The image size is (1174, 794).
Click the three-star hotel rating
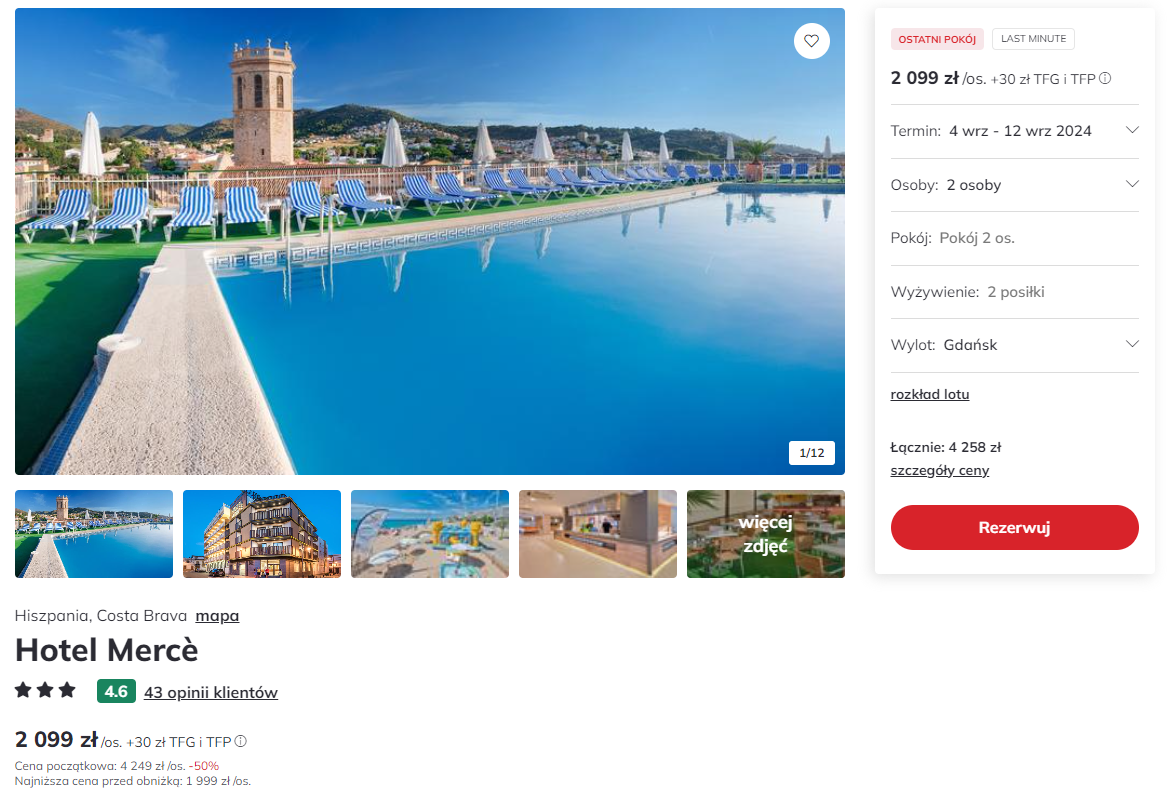coord(46,690)
